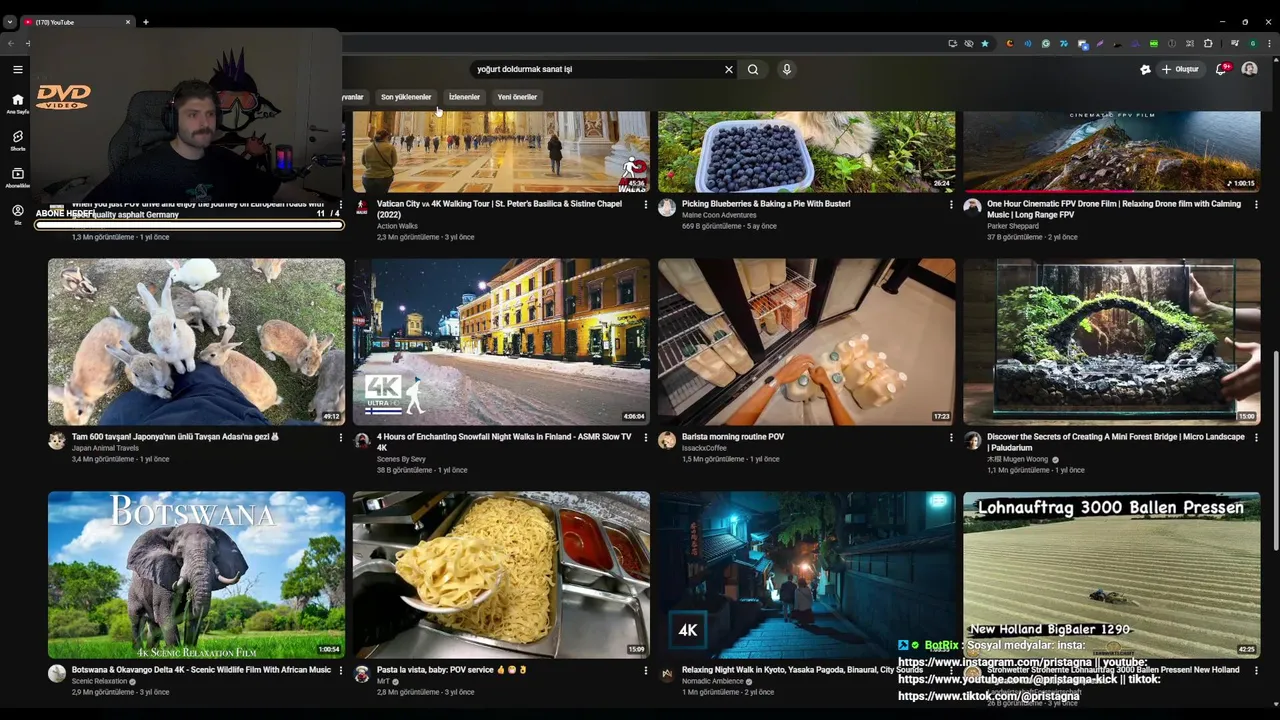Click the Oluştur create button
Viewport: 1280px width, 720px height.
point(1180,69)
